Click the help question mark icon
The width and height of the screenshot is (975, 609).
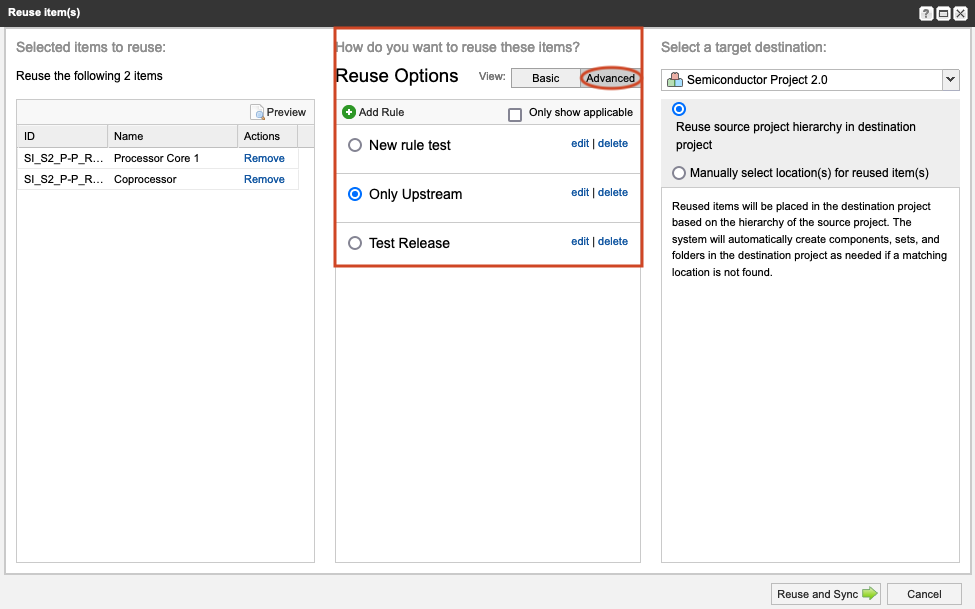pyautogui.click(x=926, y=13)
